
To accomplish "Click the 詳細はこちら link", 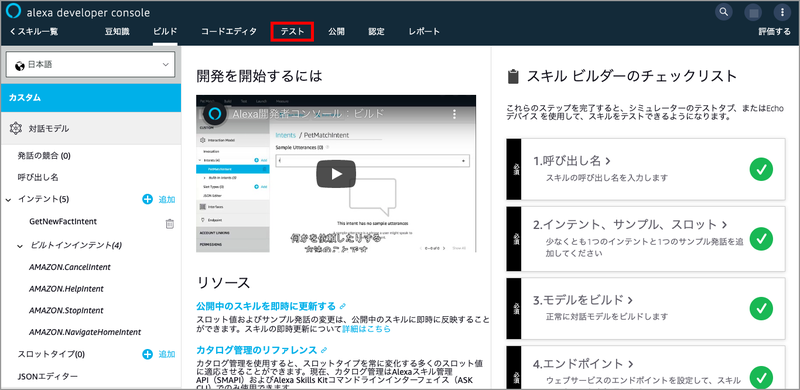I will click(x=367, y=329).
